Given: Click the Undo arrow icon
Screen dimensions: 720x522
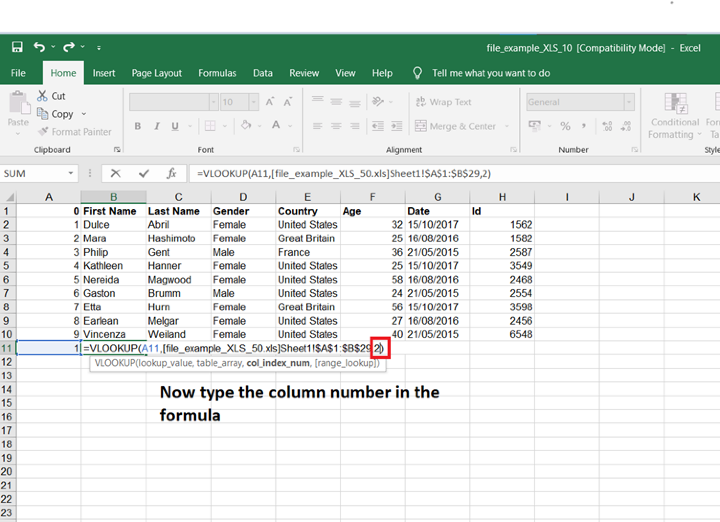Looking at the screenshot, I should (39, 47).
